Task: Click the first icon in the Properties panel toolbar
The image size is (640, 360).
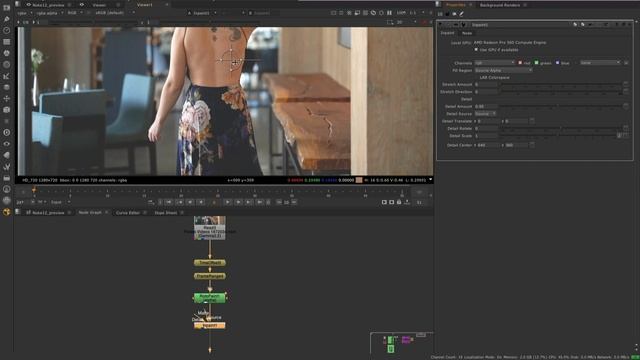Action: (x=440, y=14)
